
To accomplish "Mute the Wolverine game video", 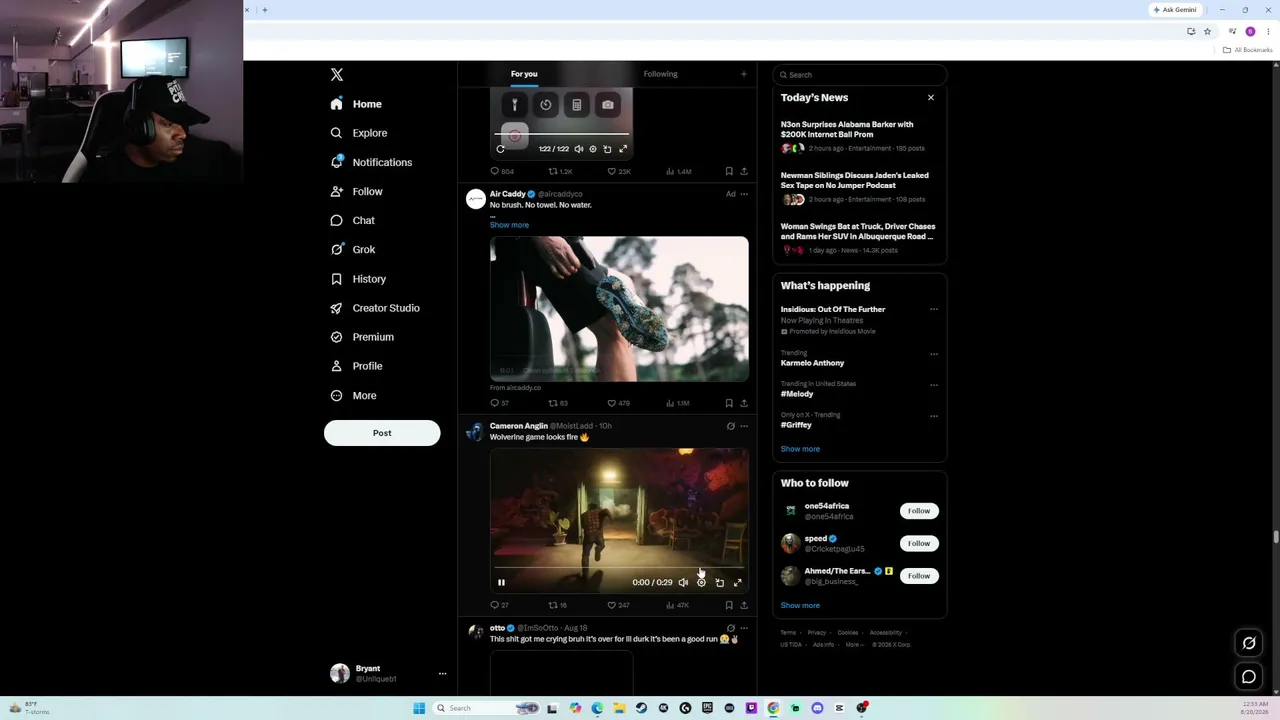I will [683, 583].
